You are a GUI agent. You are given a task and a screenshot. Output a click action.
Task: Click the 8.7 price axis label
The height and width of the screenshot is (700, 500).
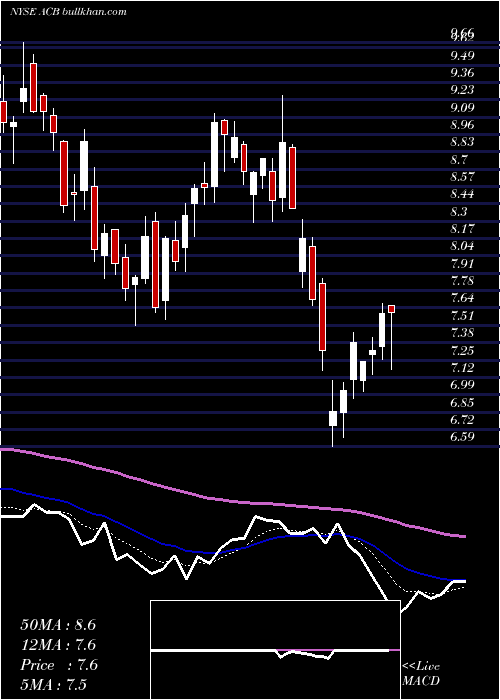[x=459, y=160]
